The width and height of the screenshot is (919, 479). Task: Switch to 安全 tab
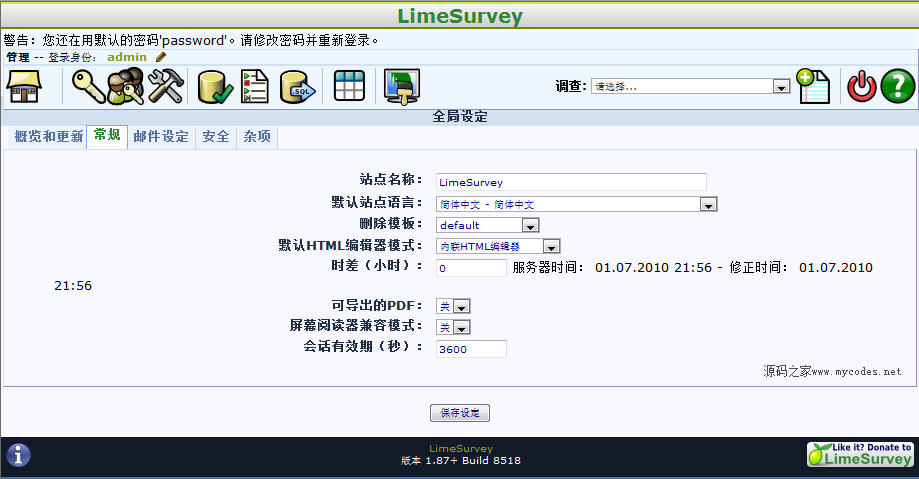[216, 137]
